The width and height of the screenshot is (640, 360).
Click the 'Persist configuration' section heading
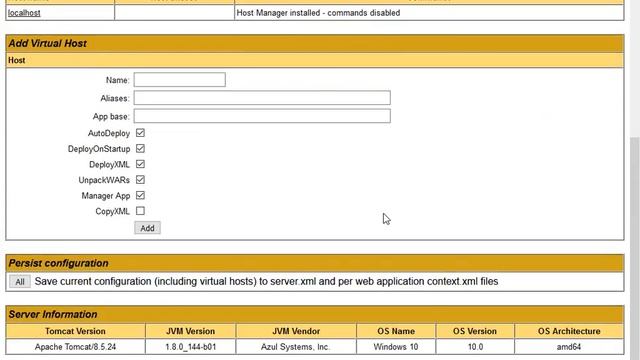(58, 263)
